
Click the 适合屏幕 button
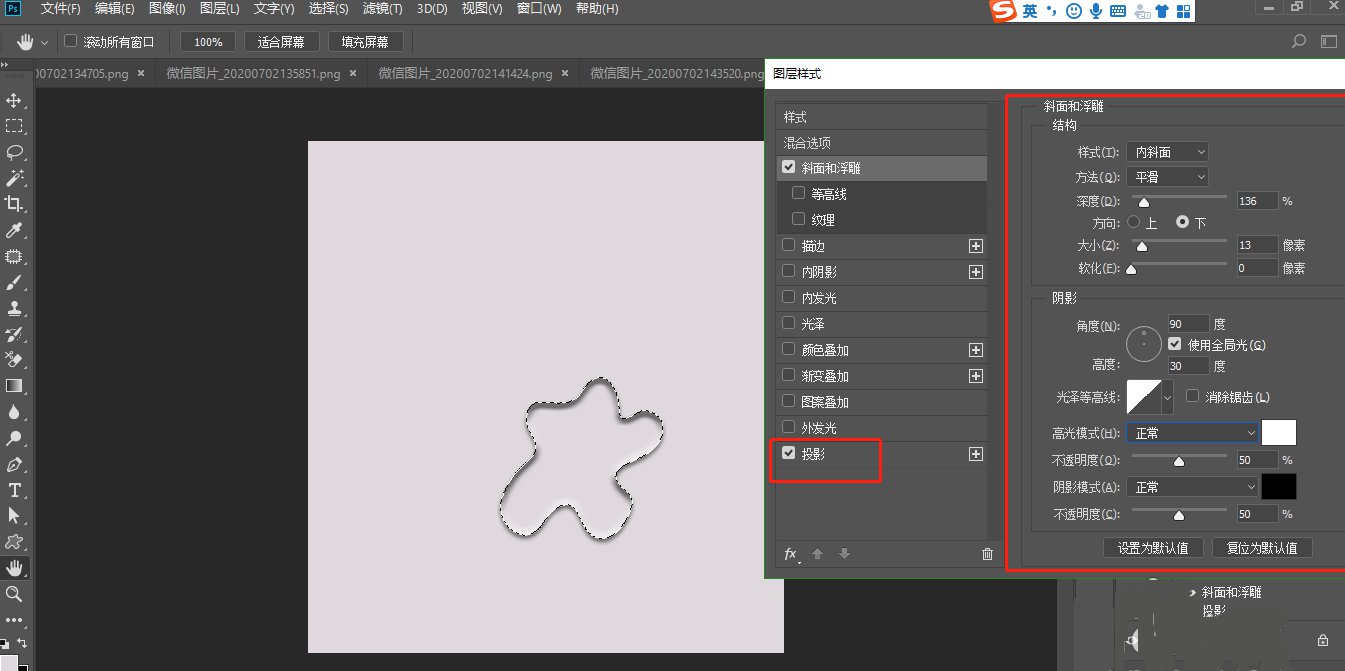pos(281,42)
